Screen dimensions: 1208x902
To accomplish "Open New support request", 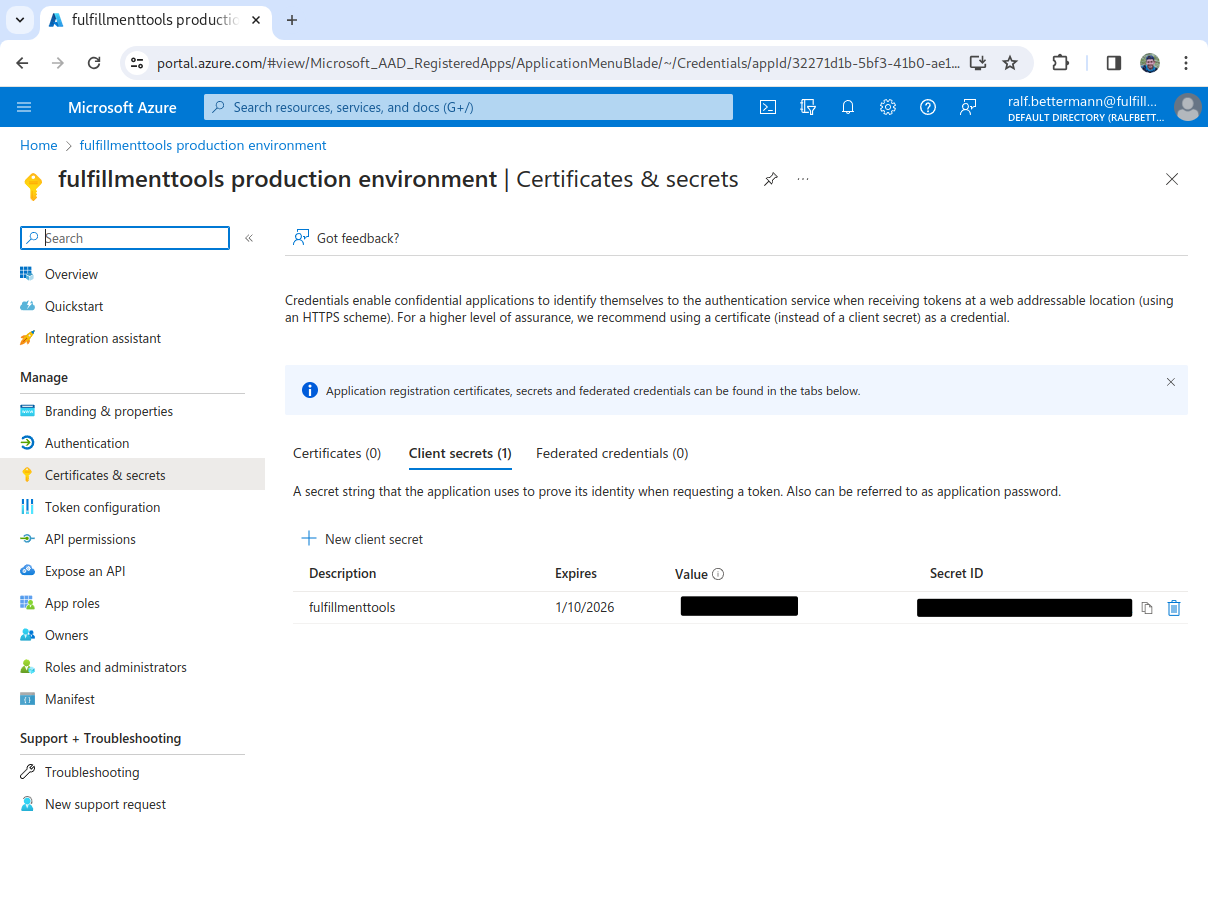I will pos(105,804).
